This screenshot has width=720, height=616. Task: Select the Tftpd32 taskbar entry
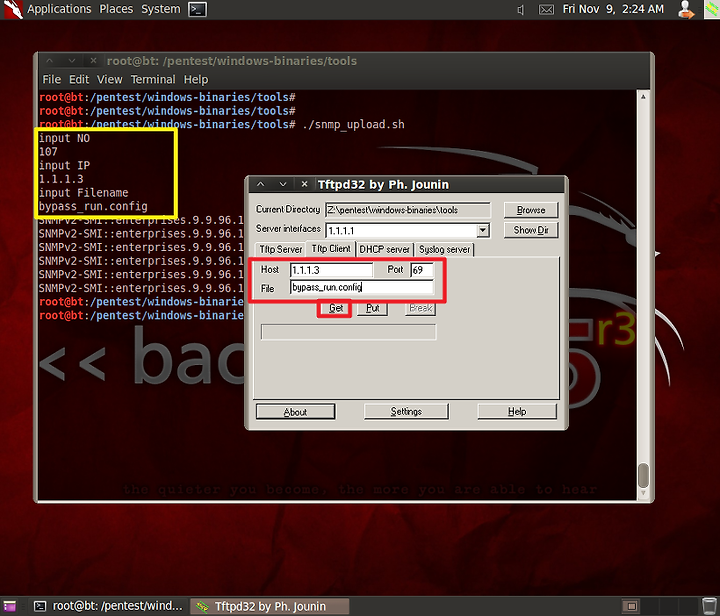(270, 606)
